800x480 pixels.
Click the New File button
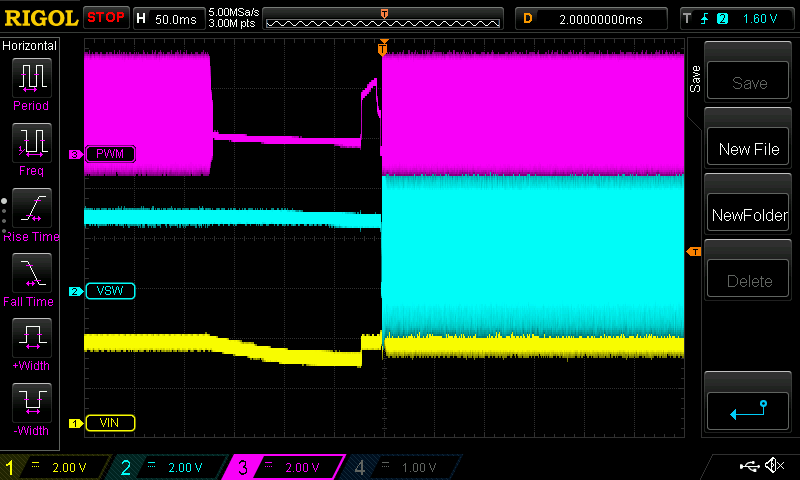click(748, 147)
